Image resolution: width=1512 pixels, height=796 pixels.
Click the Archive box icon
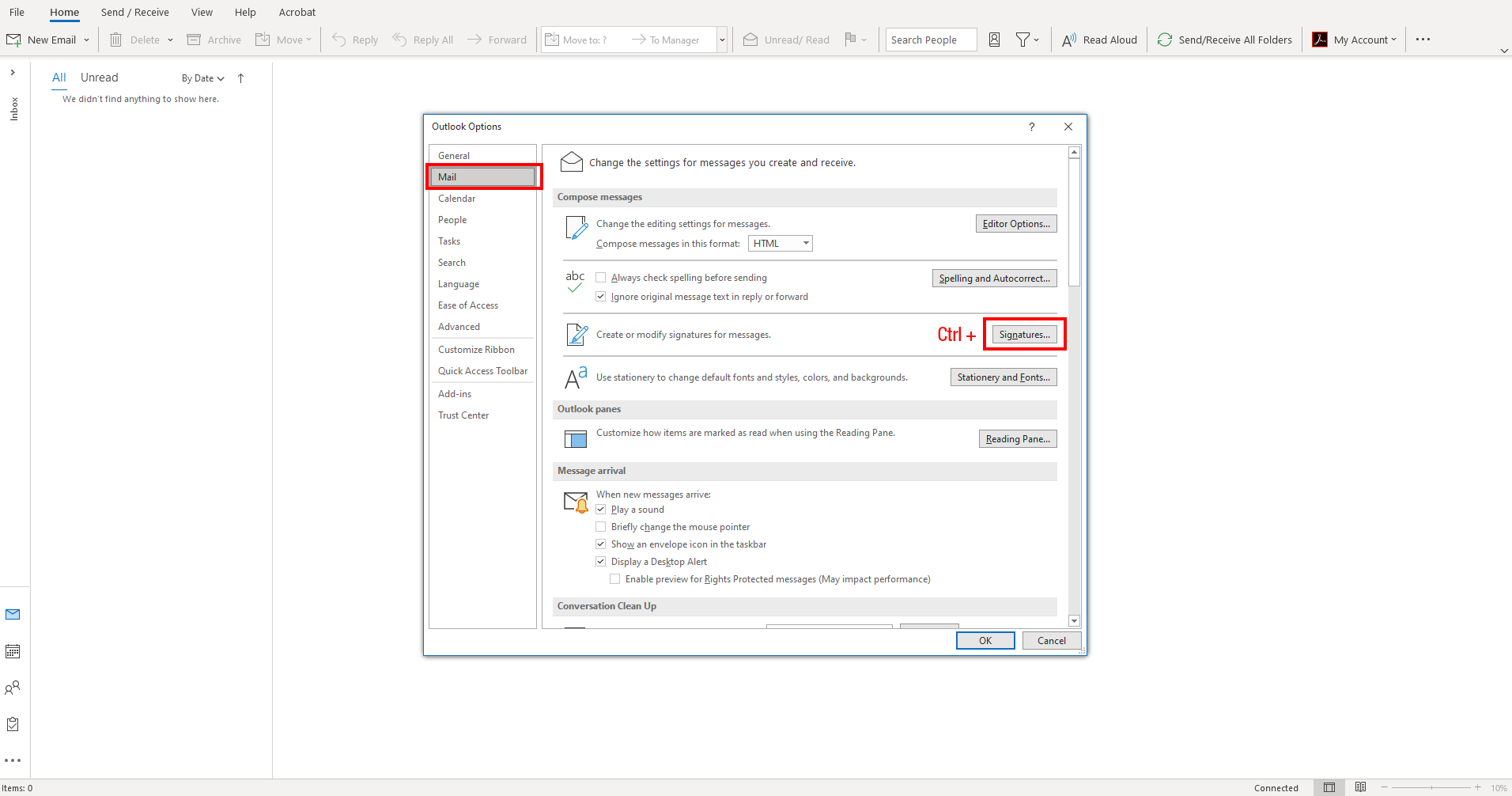(194, 40)
